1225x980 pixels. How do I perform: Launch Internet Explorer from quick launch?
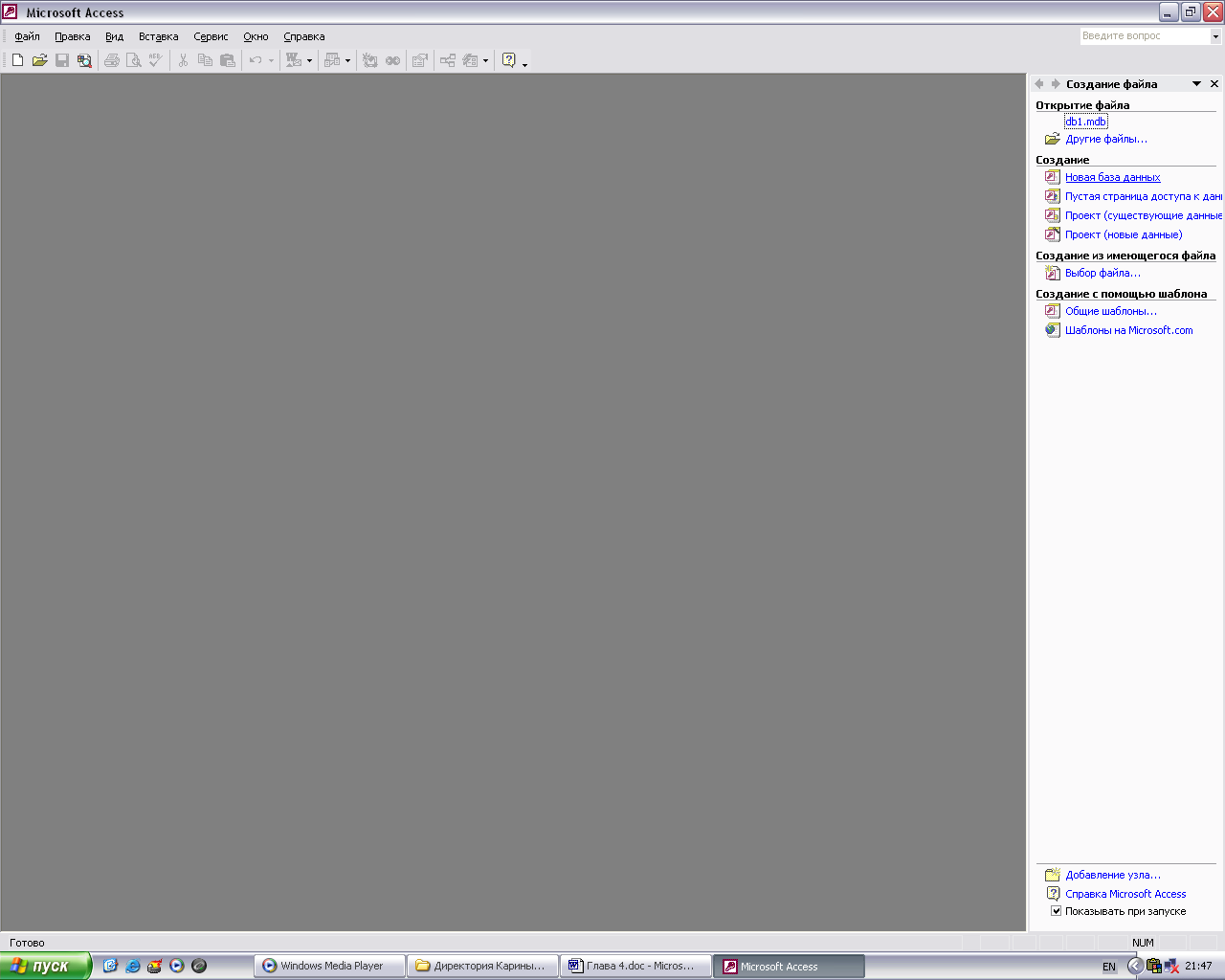pos(132,966)
